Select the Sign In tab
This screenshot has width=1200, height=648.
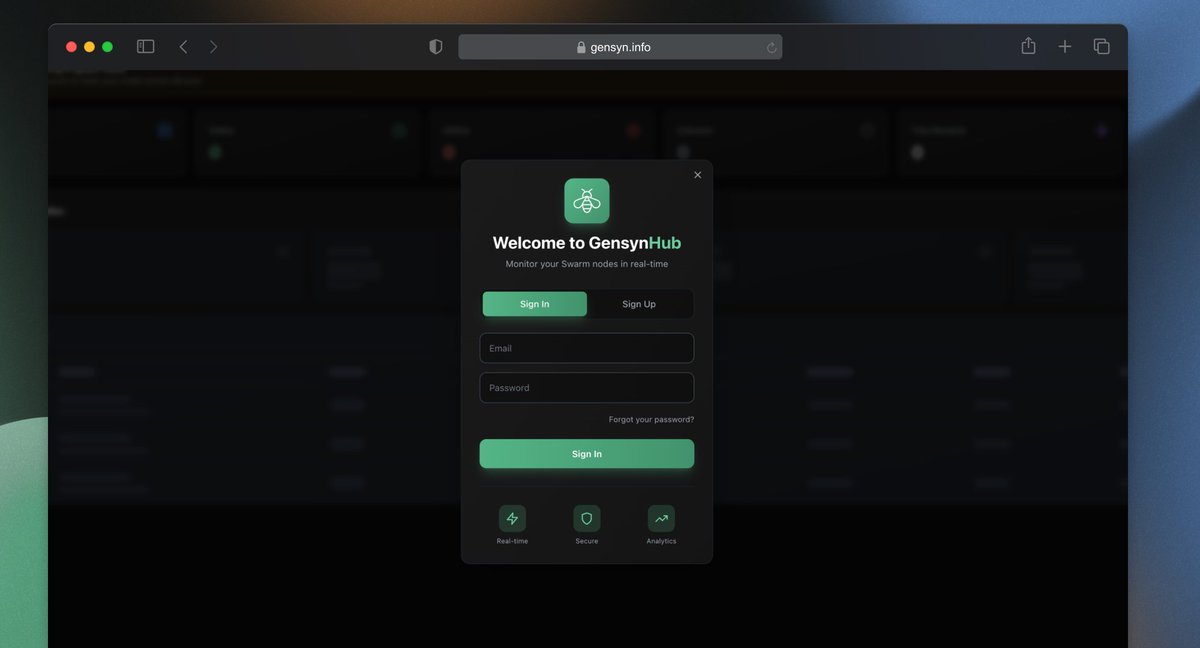coord(535,304)
